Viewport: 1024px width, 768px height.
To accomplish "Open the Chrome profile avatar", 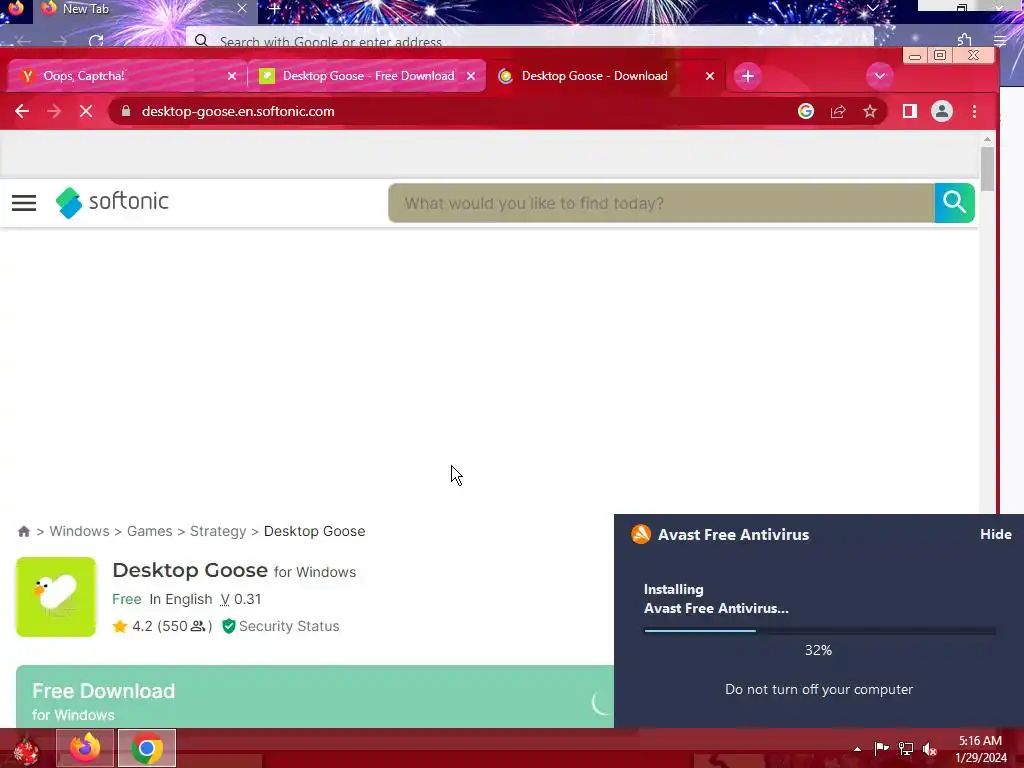I will click(x=942, y=111).
